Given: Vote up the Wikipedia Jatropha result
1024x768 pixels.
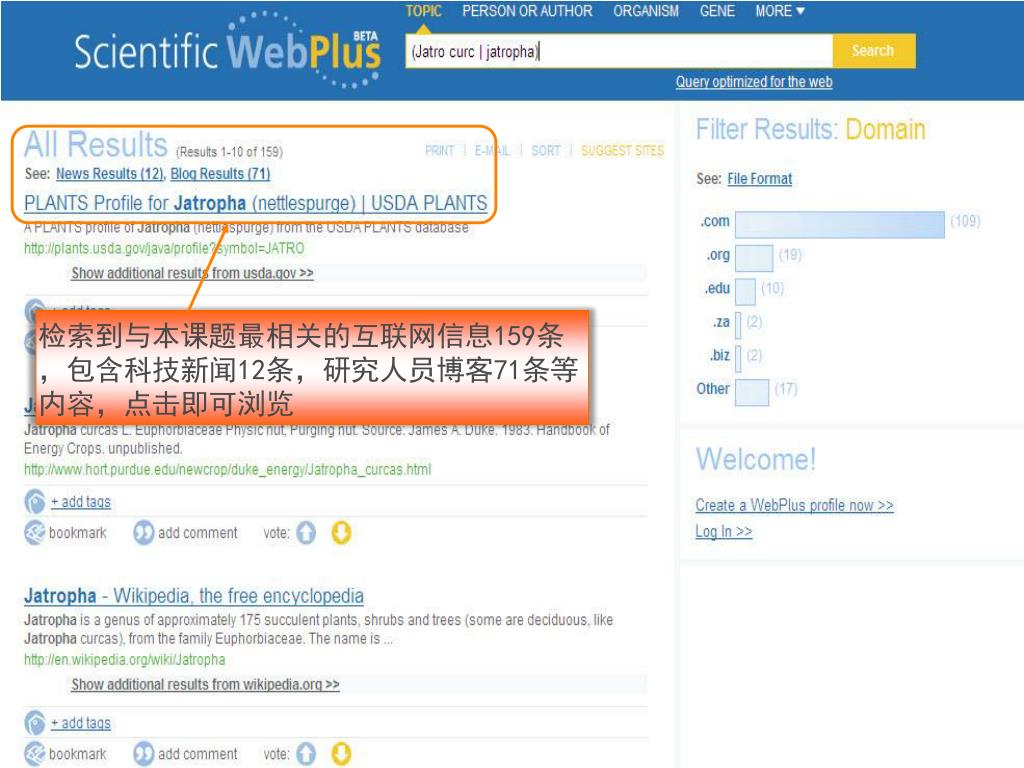Looking at the screenshot, I should [306, 754].
